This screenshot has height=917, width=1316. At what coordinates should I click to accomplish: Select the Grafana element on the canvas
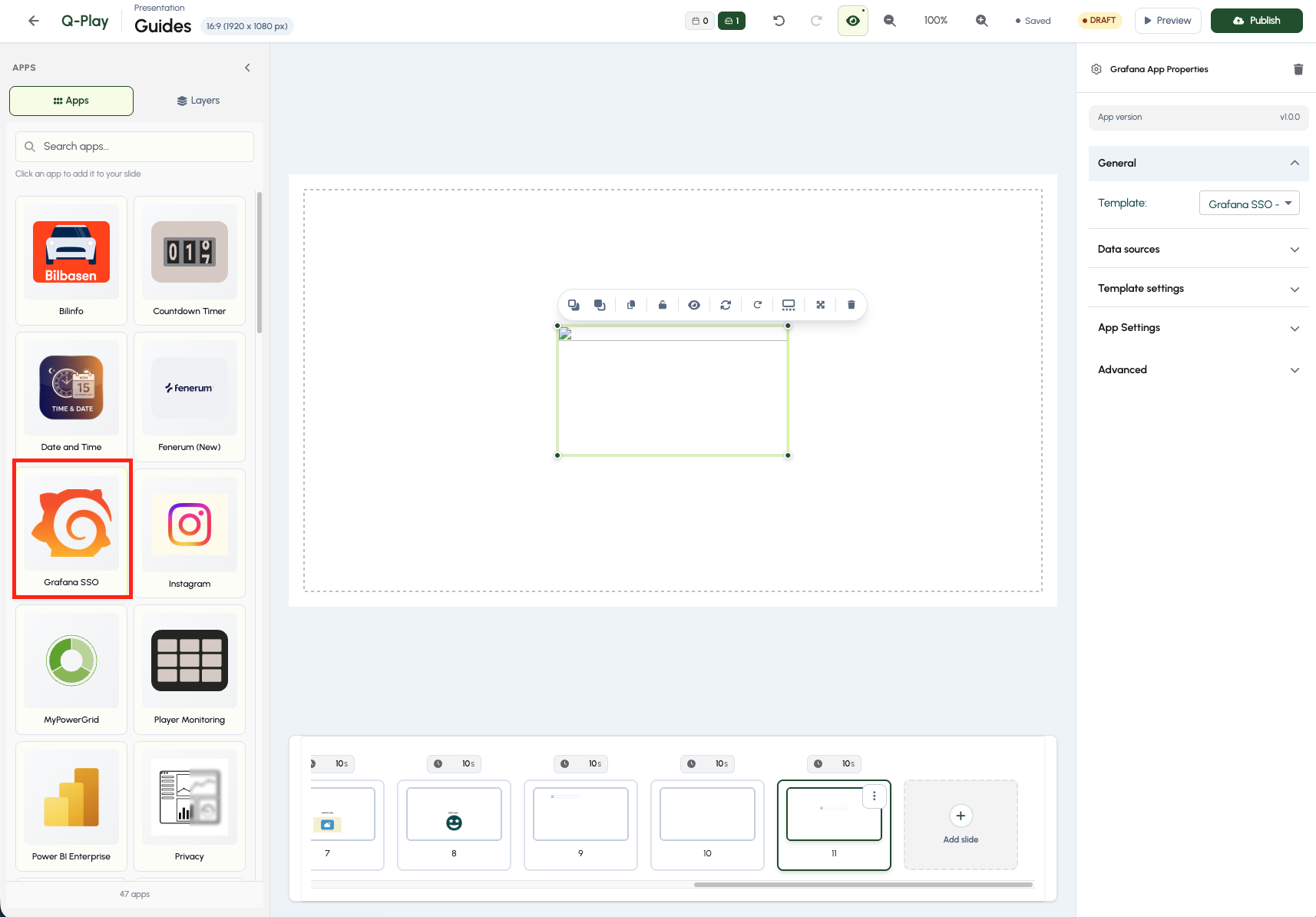click(x=673, y=391)
